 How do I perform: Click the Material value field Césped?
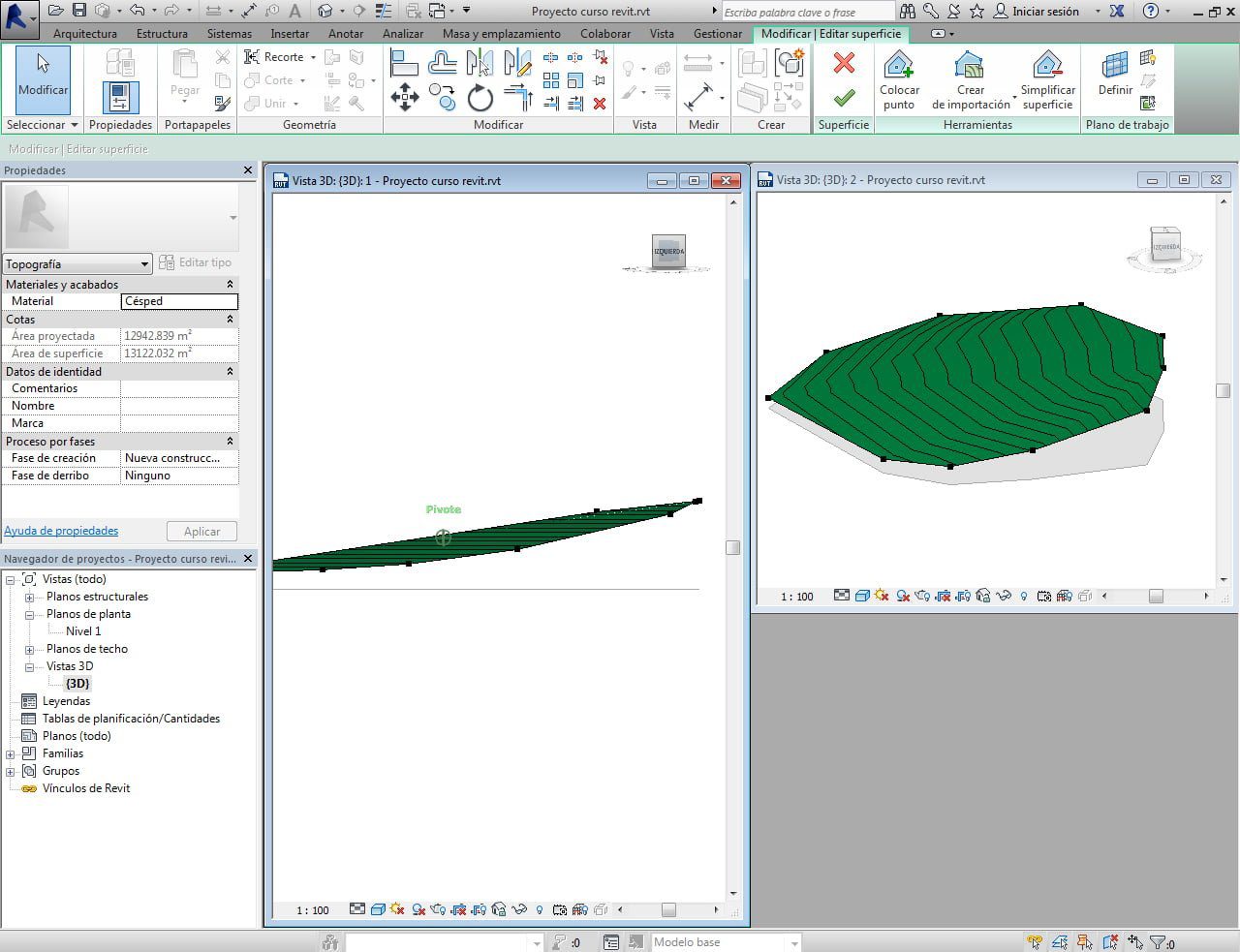(179, 301)
